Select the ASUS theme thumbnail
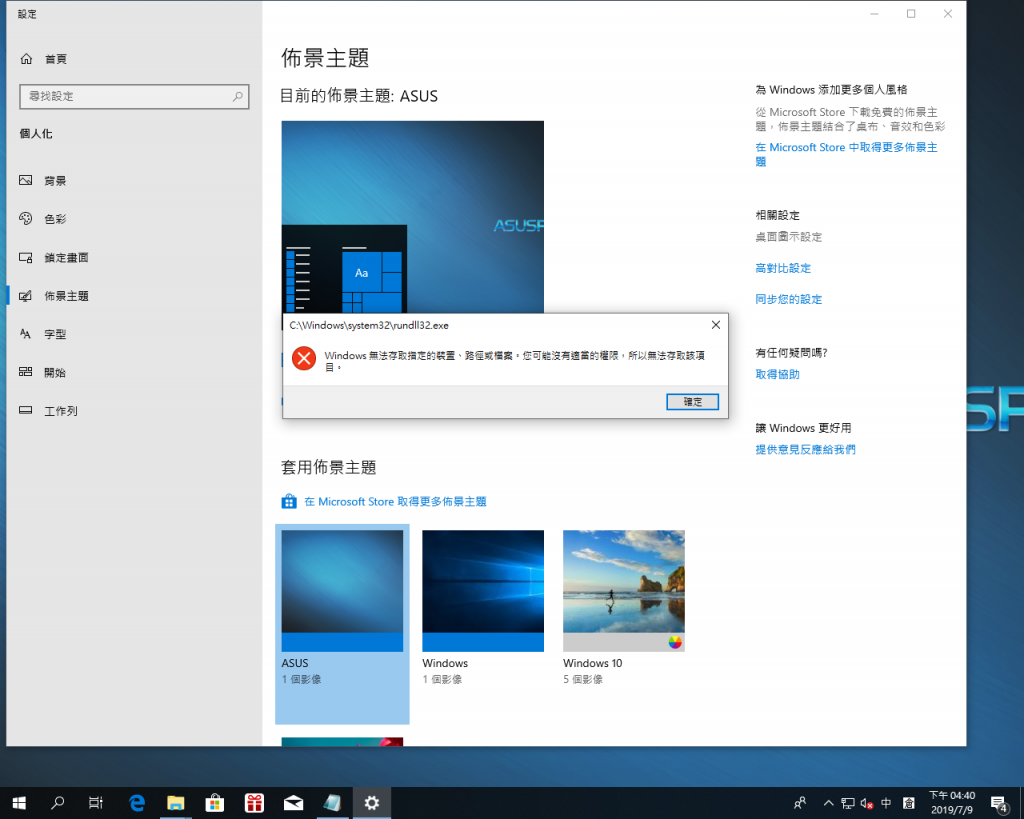 click(342, 590)
